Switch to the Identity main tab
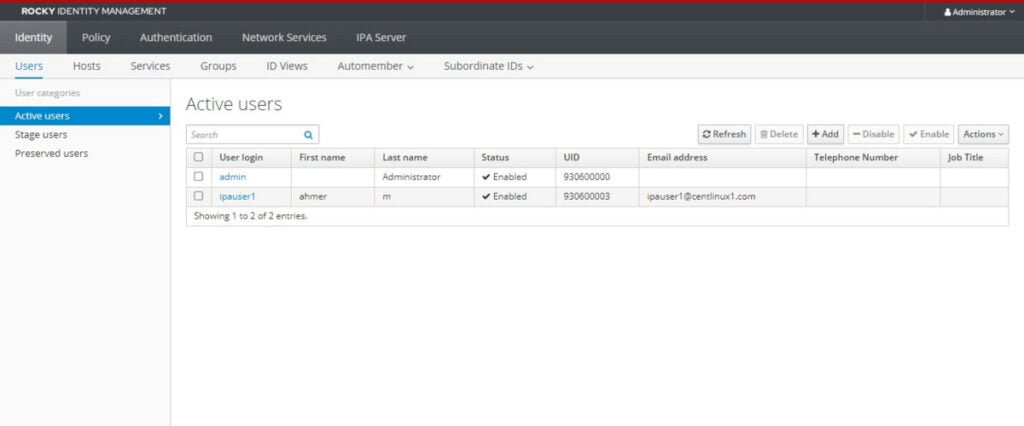Image resolution: width=1024 pixels, height=426 pixels. (x=33, y=37)
